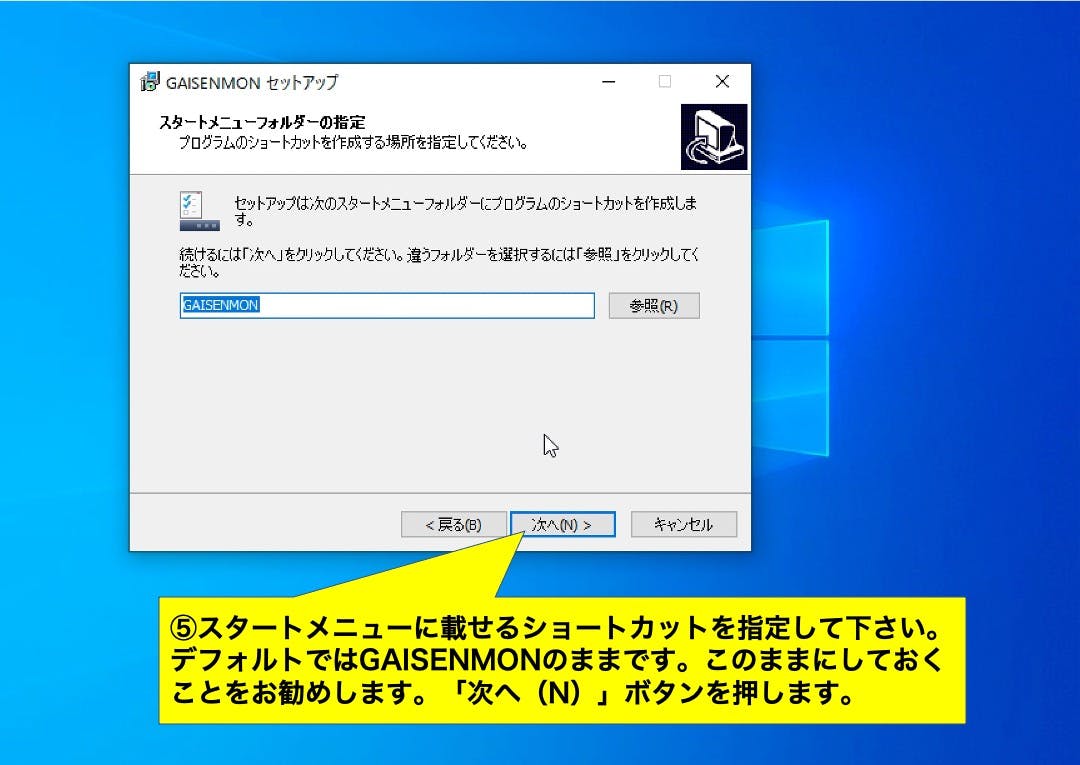Click the installer computer logo image
The width and height of the screenshot is (1080, 765).
(x=714, y=137)
